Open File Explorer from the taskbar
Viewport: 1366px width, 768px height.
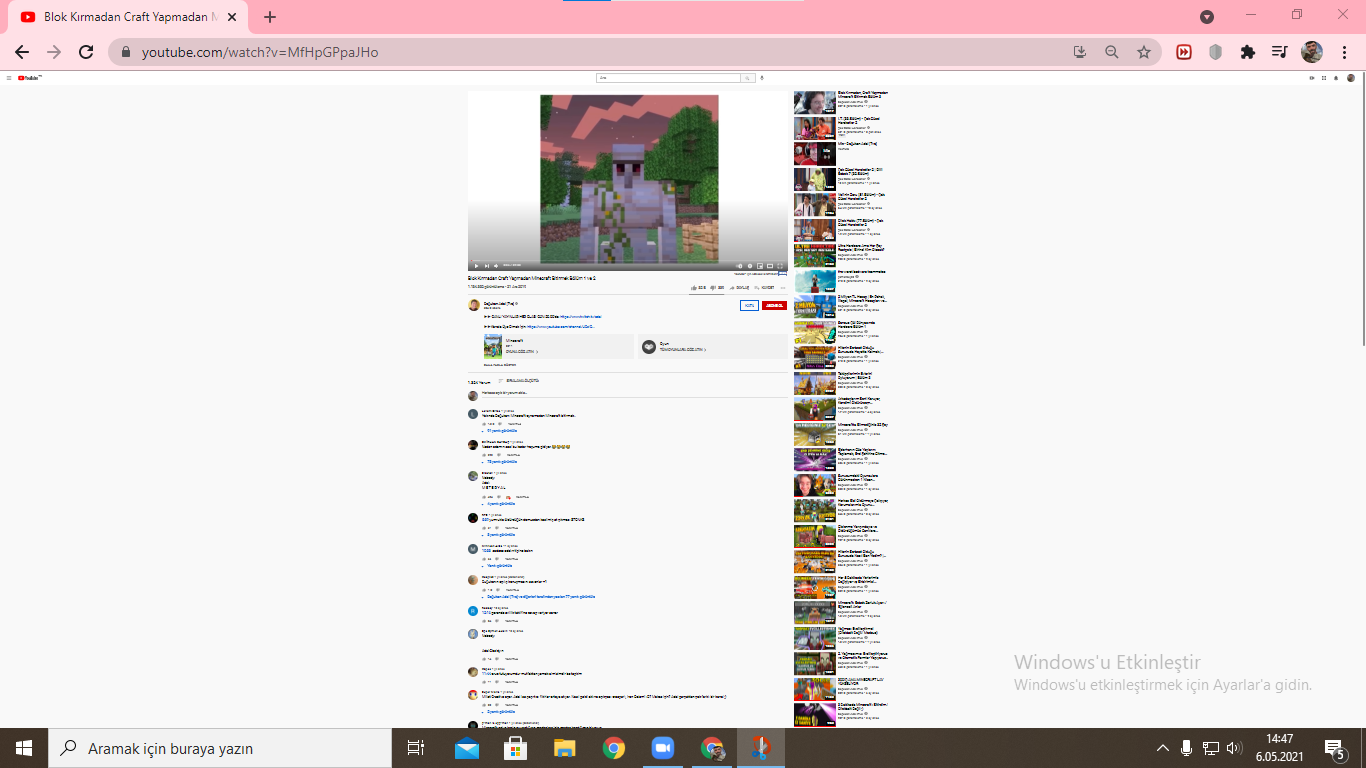point(565,748)
